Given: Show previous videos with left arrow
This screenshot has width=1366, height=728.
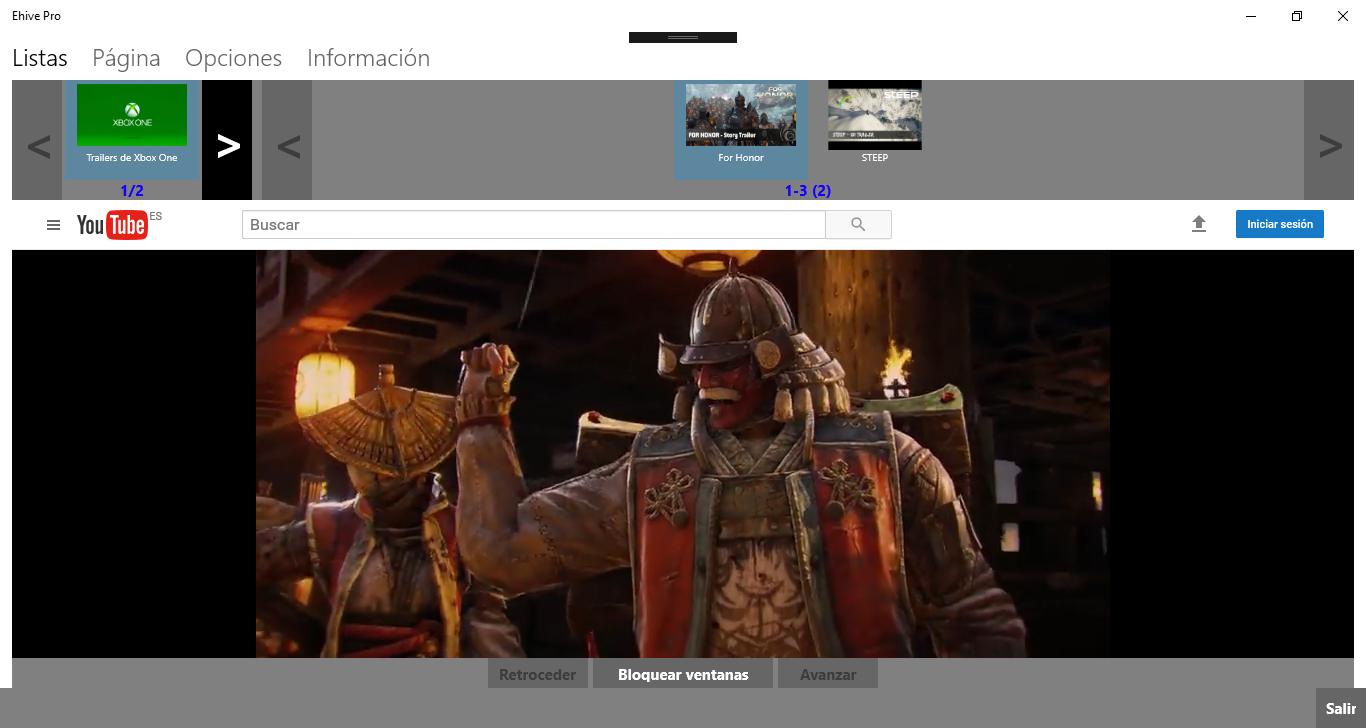Looking at the screenshot, I should (x=287, y=140).
